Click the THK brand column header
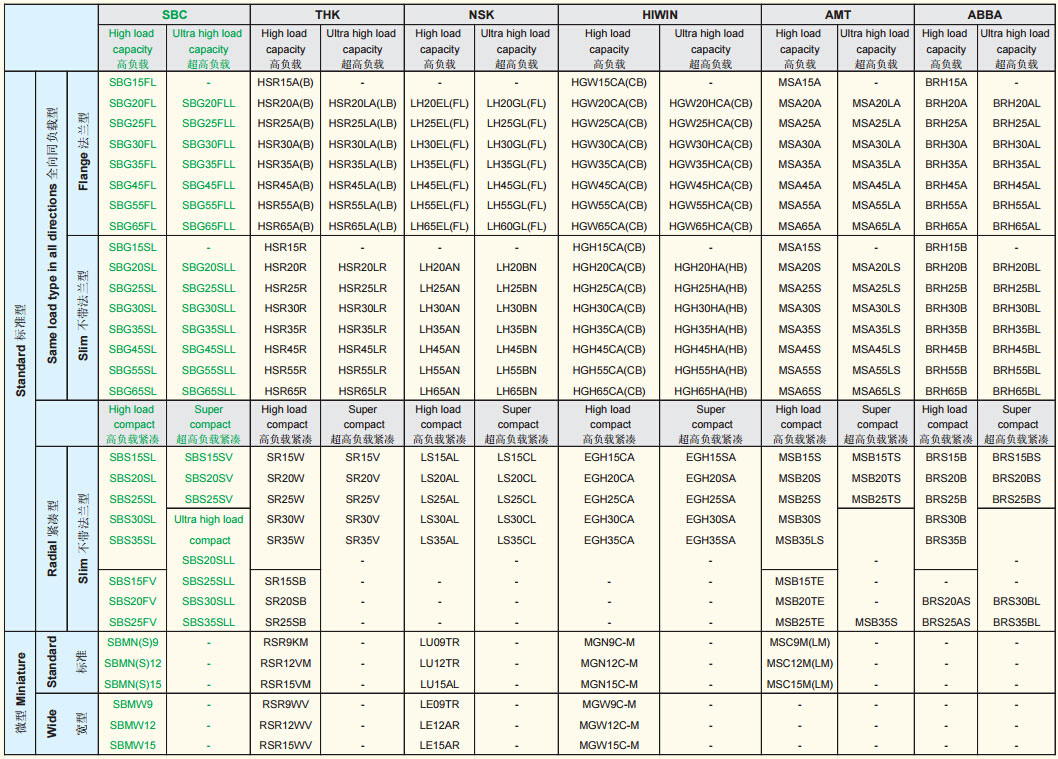 click(x=327, y=14)
